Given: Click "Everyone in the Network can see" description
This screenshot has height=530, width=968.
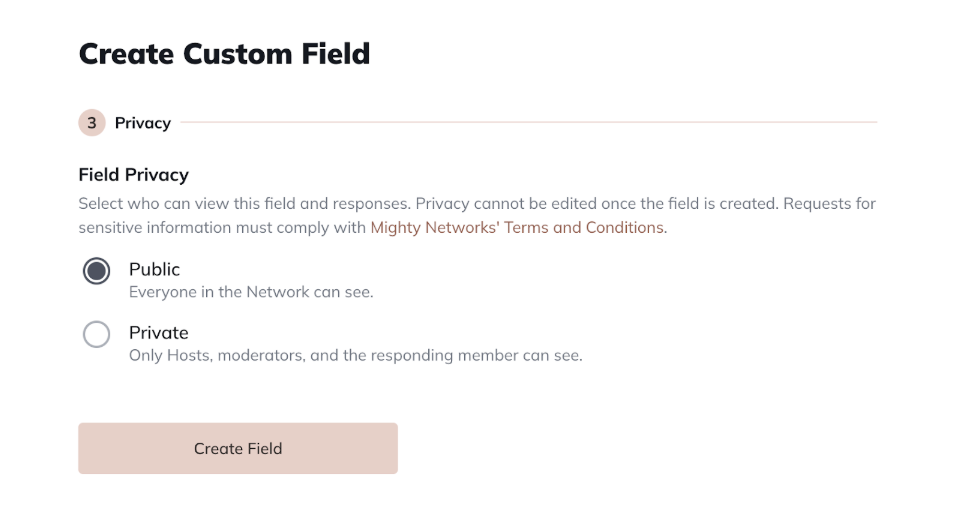Looking at the screenshot, I should point(250,292).
